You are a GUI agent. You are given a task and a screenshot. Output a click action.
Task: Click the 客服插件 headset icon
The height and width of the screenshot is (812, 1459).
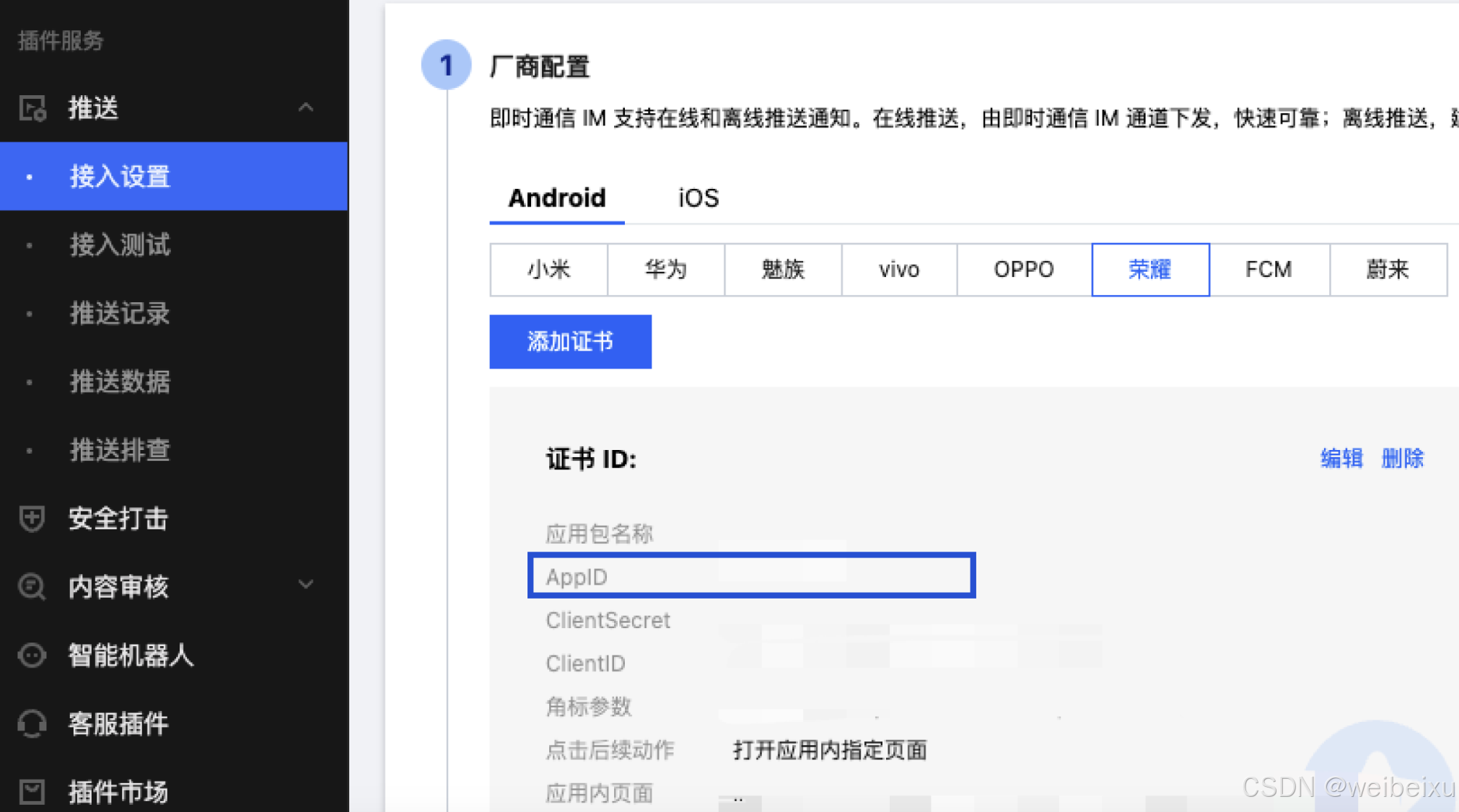32,723
